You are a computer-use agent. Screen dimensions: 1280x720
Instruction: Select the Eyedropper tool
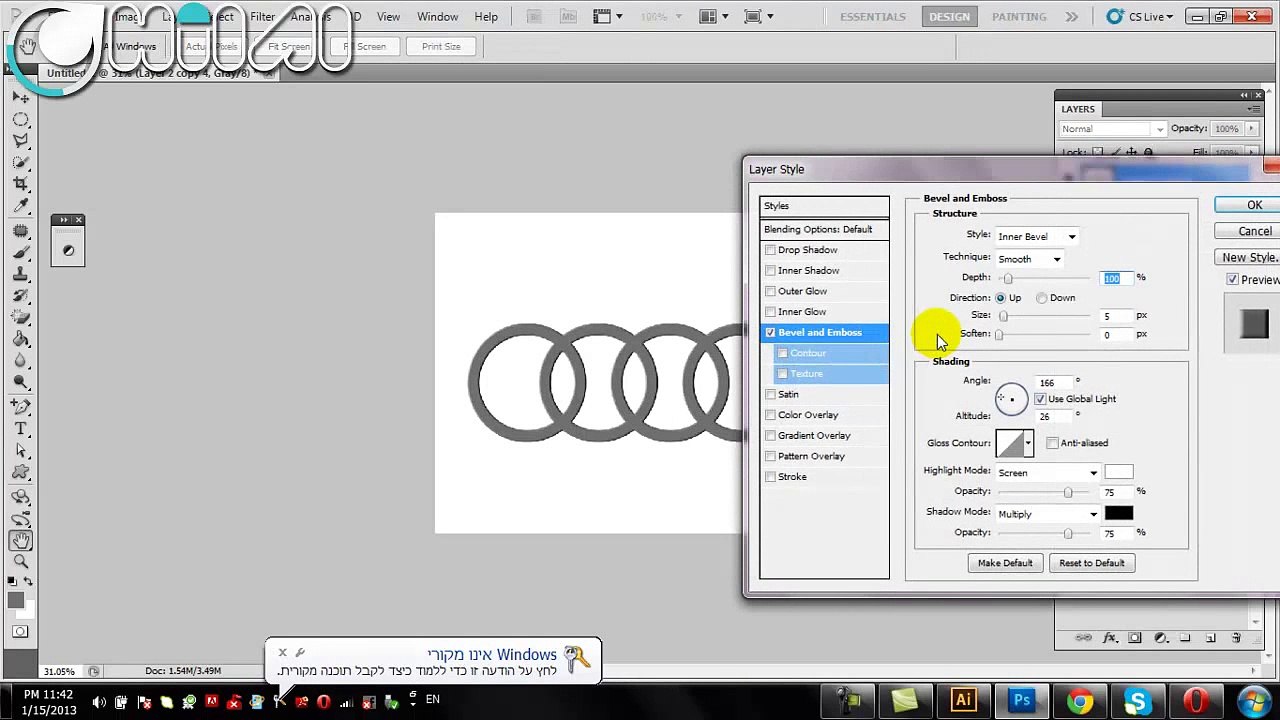pyautogui.click(x=20, y=206)
